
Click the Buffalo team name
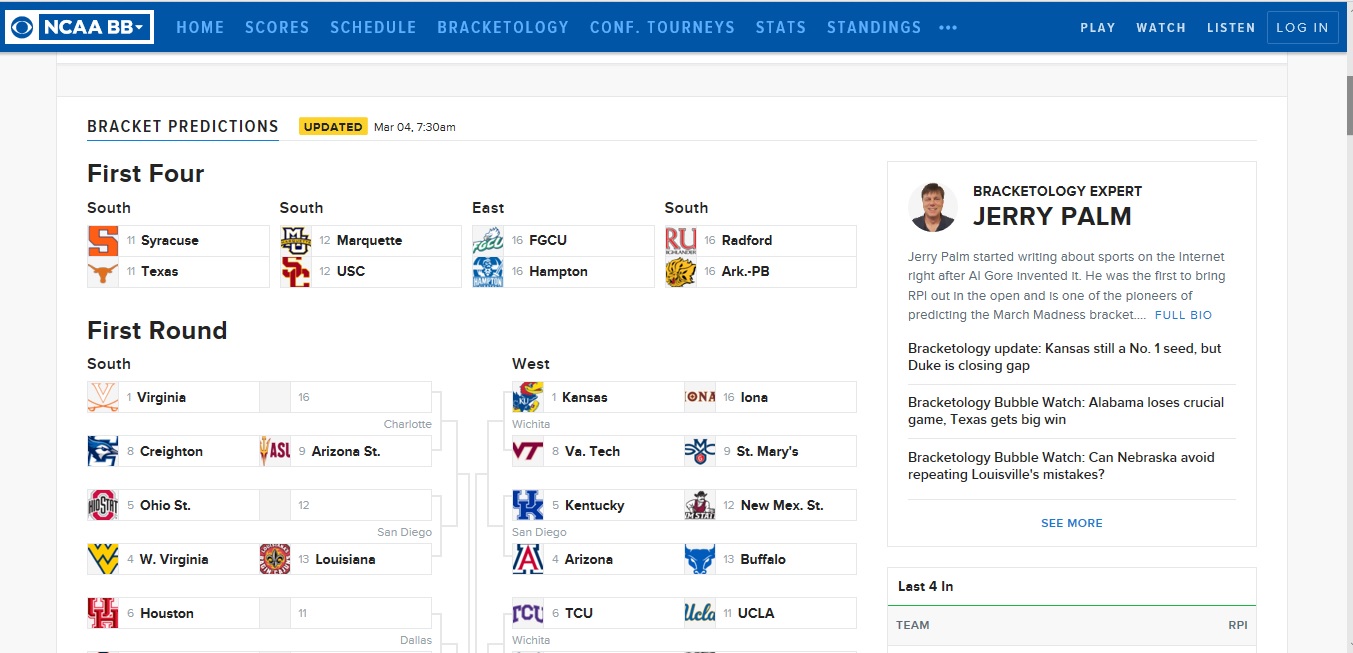[x=763, y=559]
